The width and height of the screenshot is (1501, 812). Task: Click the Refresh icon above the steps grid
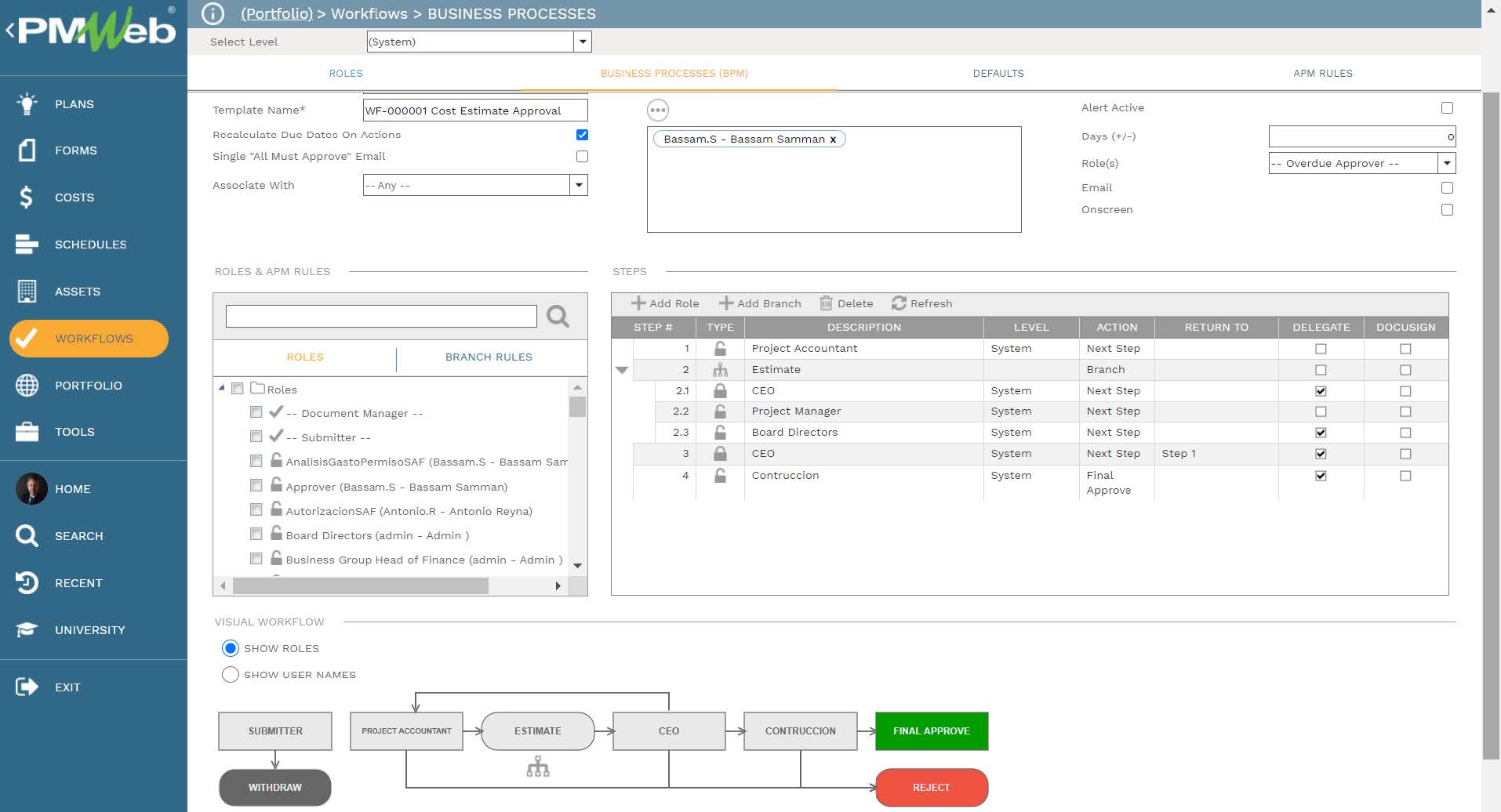click(x=900, y=303)
